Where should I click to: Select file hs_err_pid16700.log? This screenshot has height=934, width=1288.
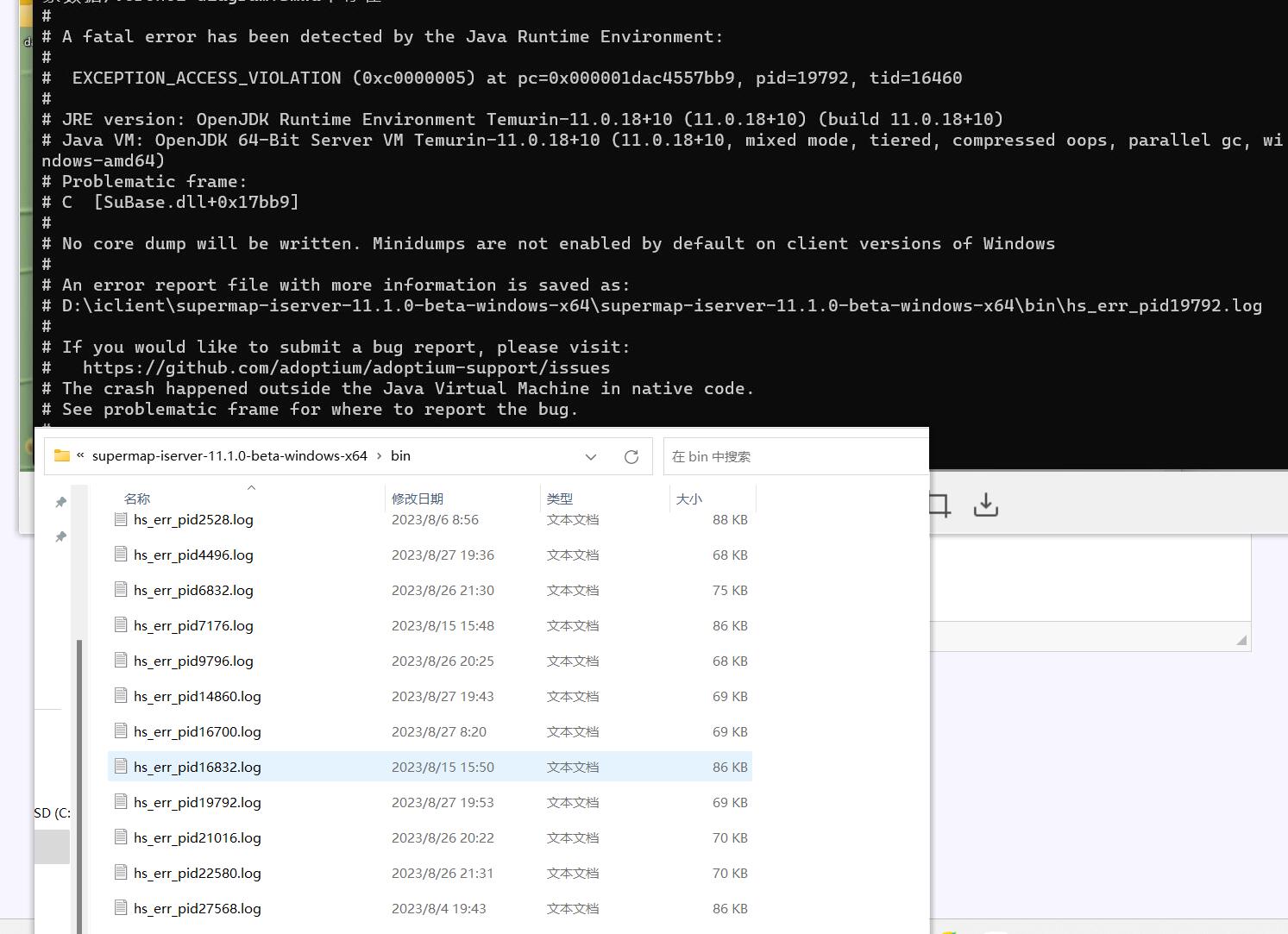coord(430,731)
